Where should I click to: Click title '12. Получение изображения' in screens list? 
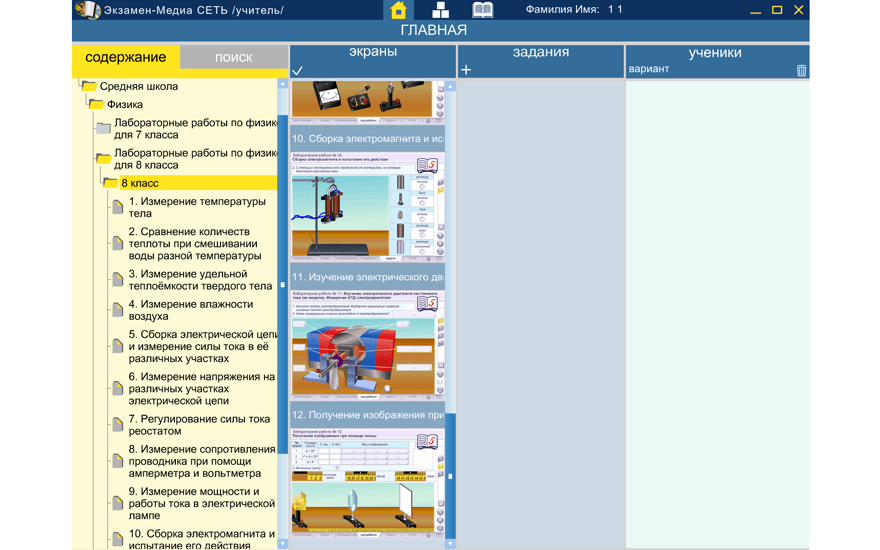point(368,415)
